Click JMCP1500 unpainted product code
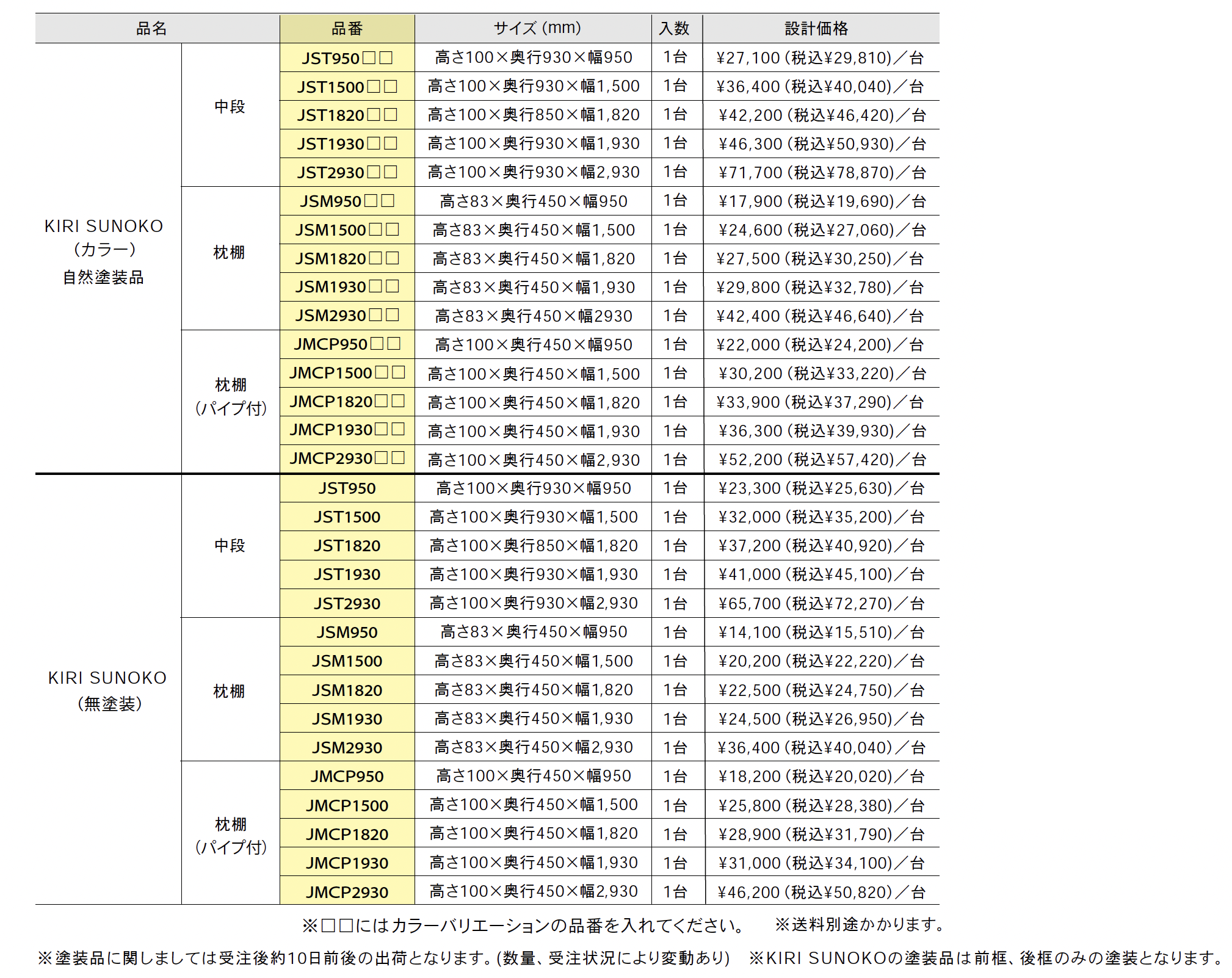1232x978 pixels. pos(347,806)
